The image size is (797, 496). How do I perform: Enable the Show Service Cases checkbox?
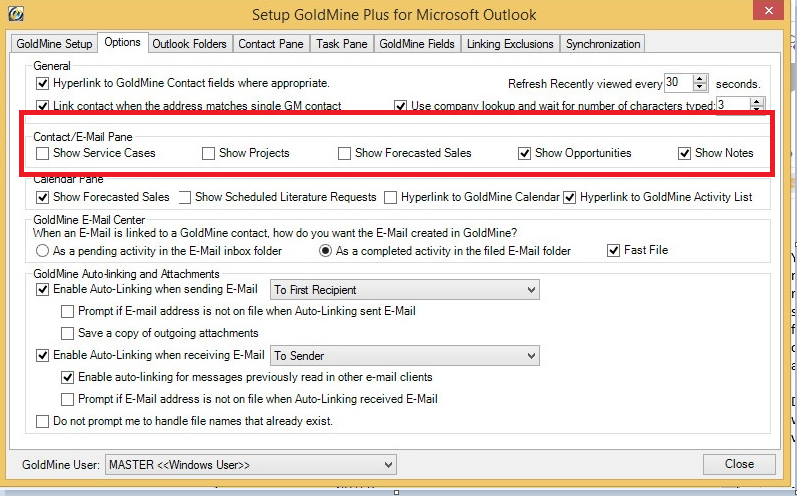tap(42, 154)
